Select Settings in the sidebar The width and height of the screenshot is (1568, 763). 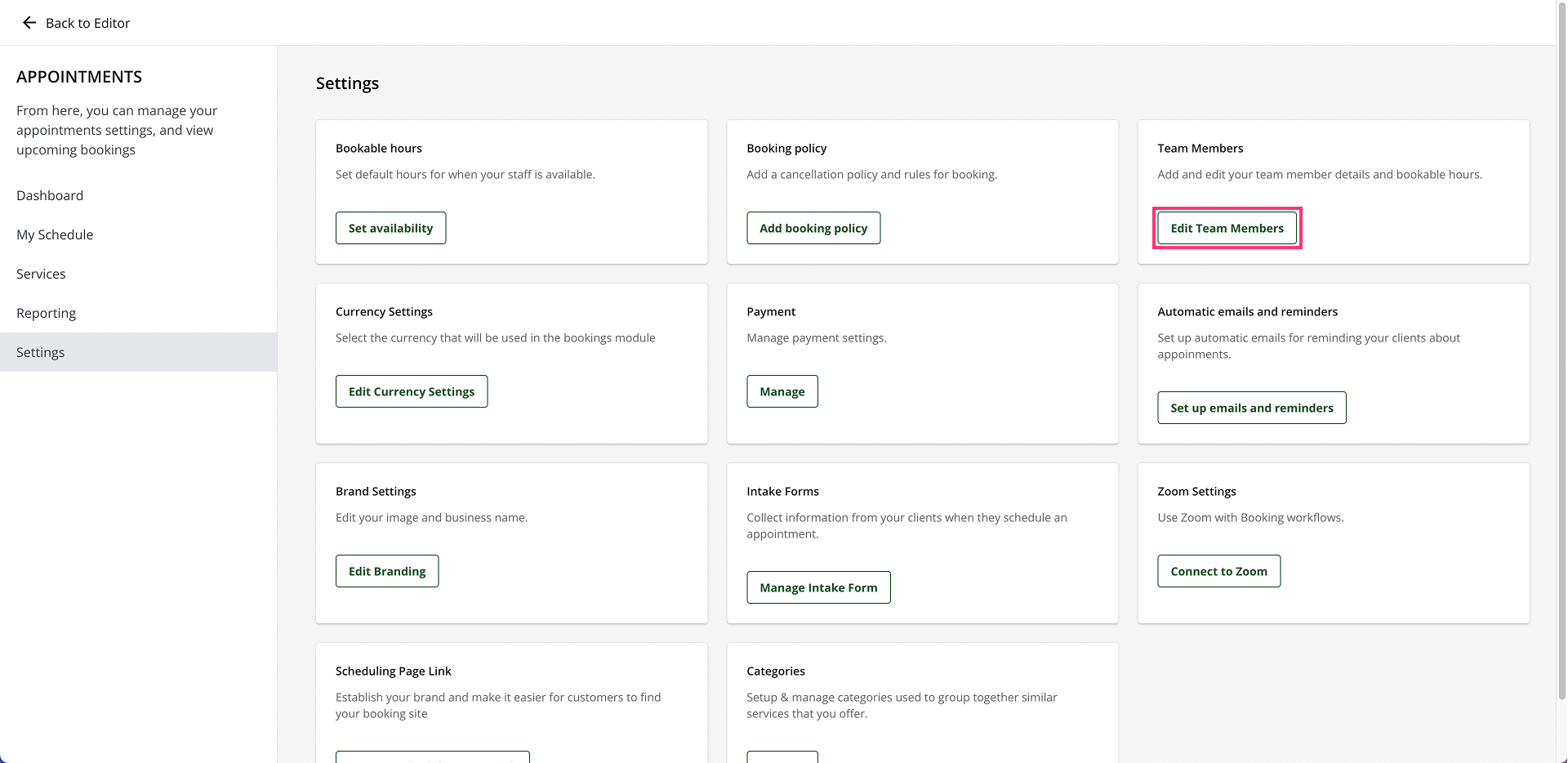click(x=41, y=352)
